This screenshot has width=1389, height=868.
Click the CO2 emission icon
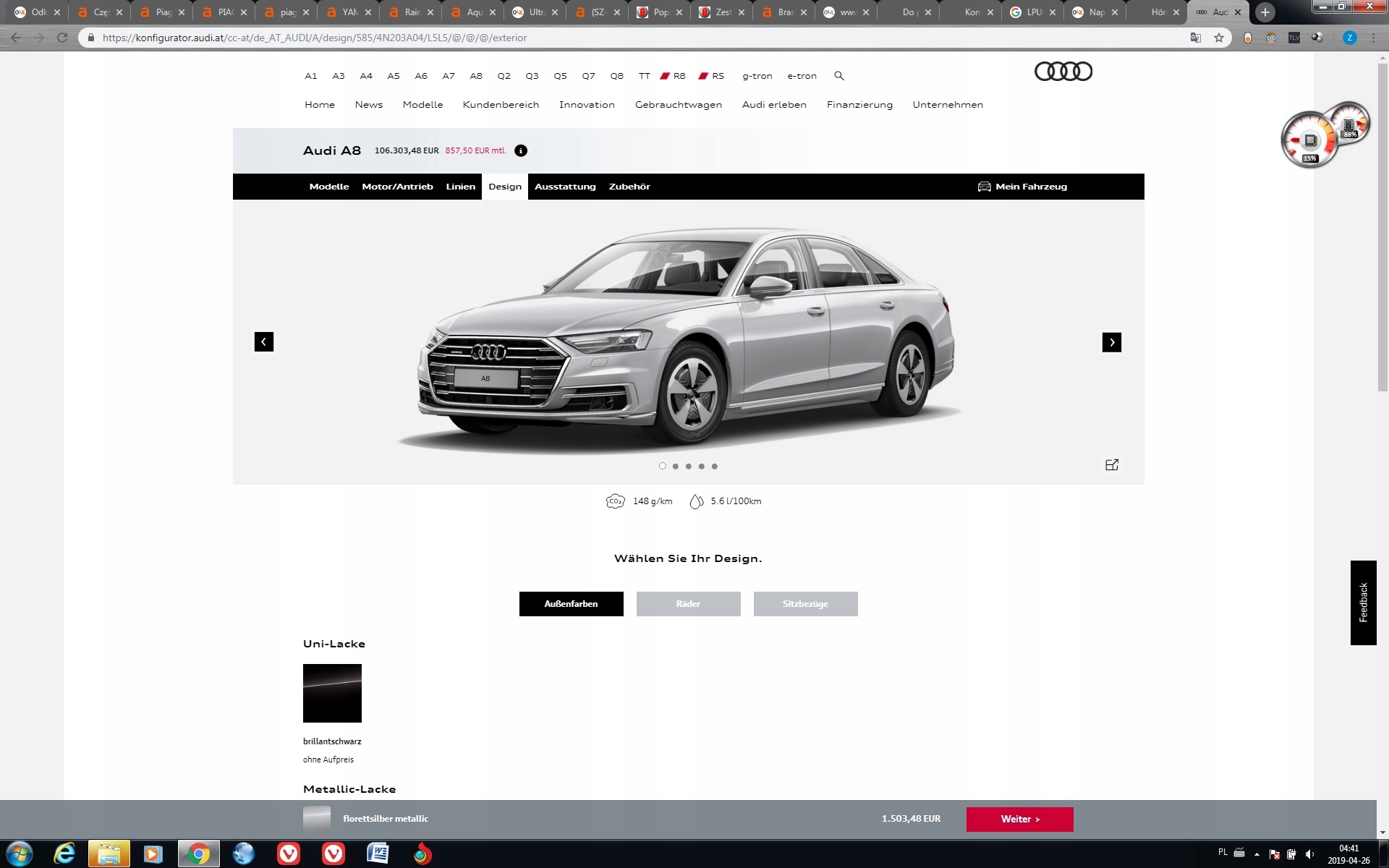click(x=615, y=501)
